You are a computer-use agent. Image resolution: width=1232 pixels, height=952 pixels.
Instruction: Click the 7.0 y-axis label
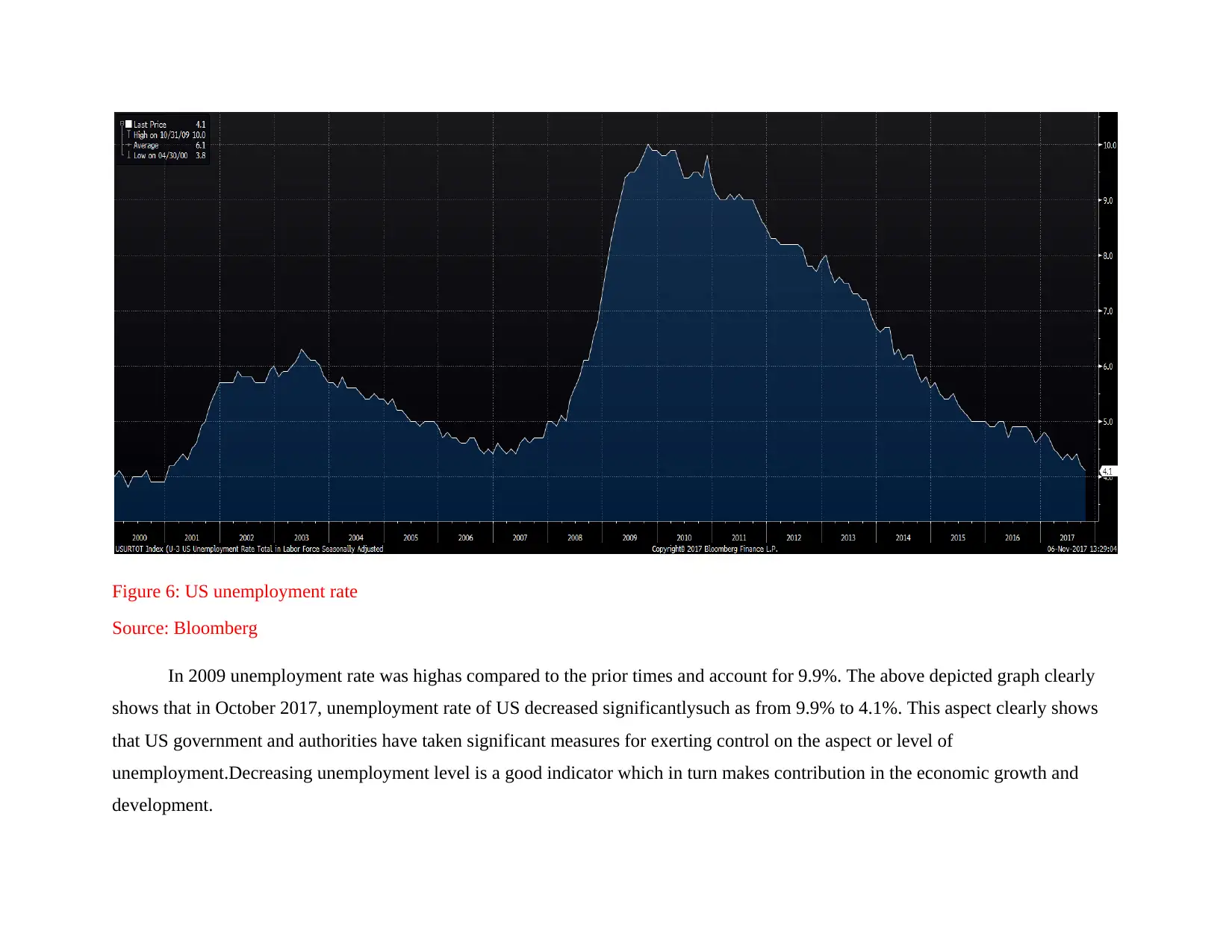click(x=1108, y=311)
